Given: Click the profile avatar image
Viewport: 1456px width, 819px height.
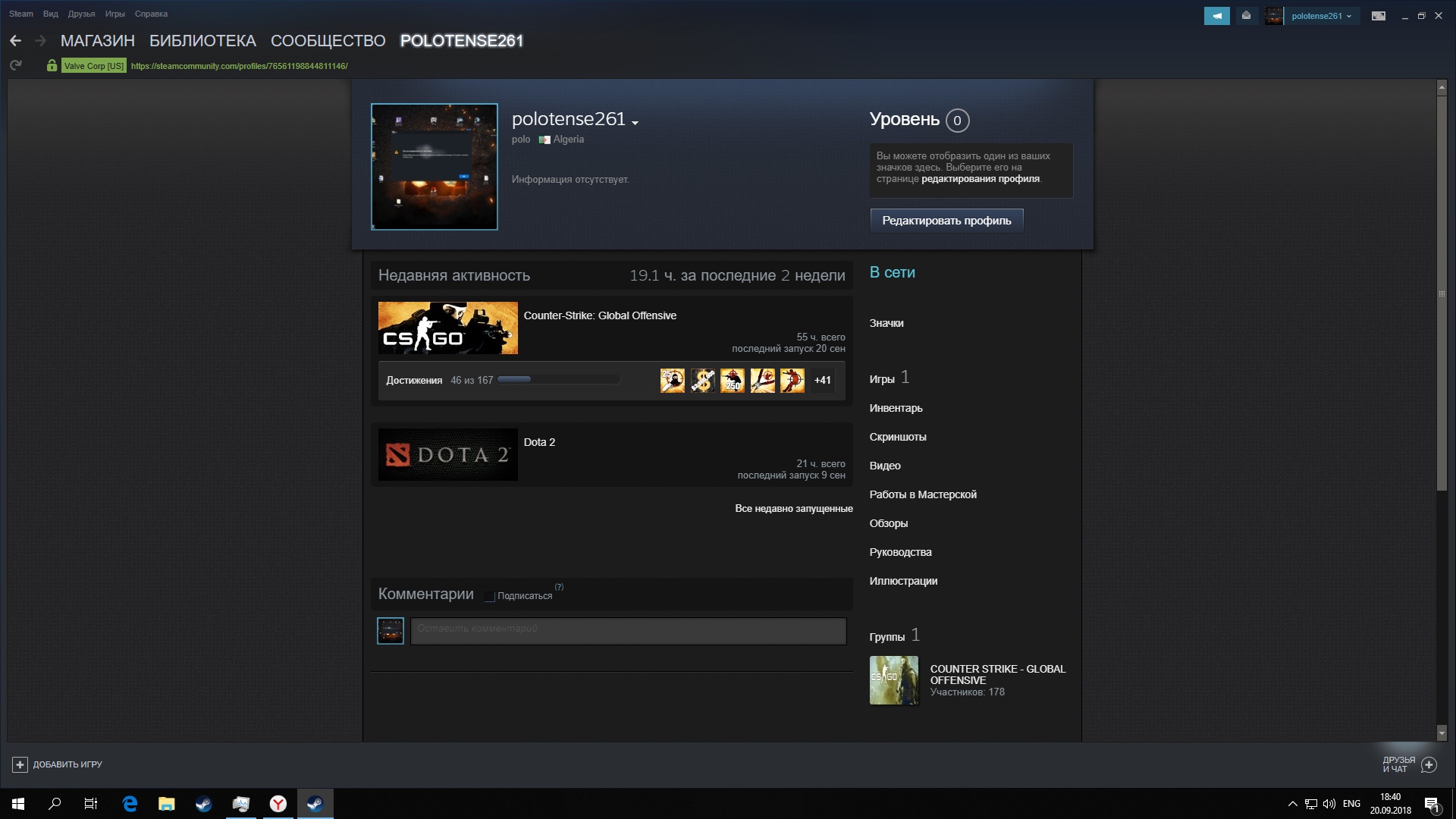Looking at the screenshot, I should pyautogui.click(x=435, y=167).
